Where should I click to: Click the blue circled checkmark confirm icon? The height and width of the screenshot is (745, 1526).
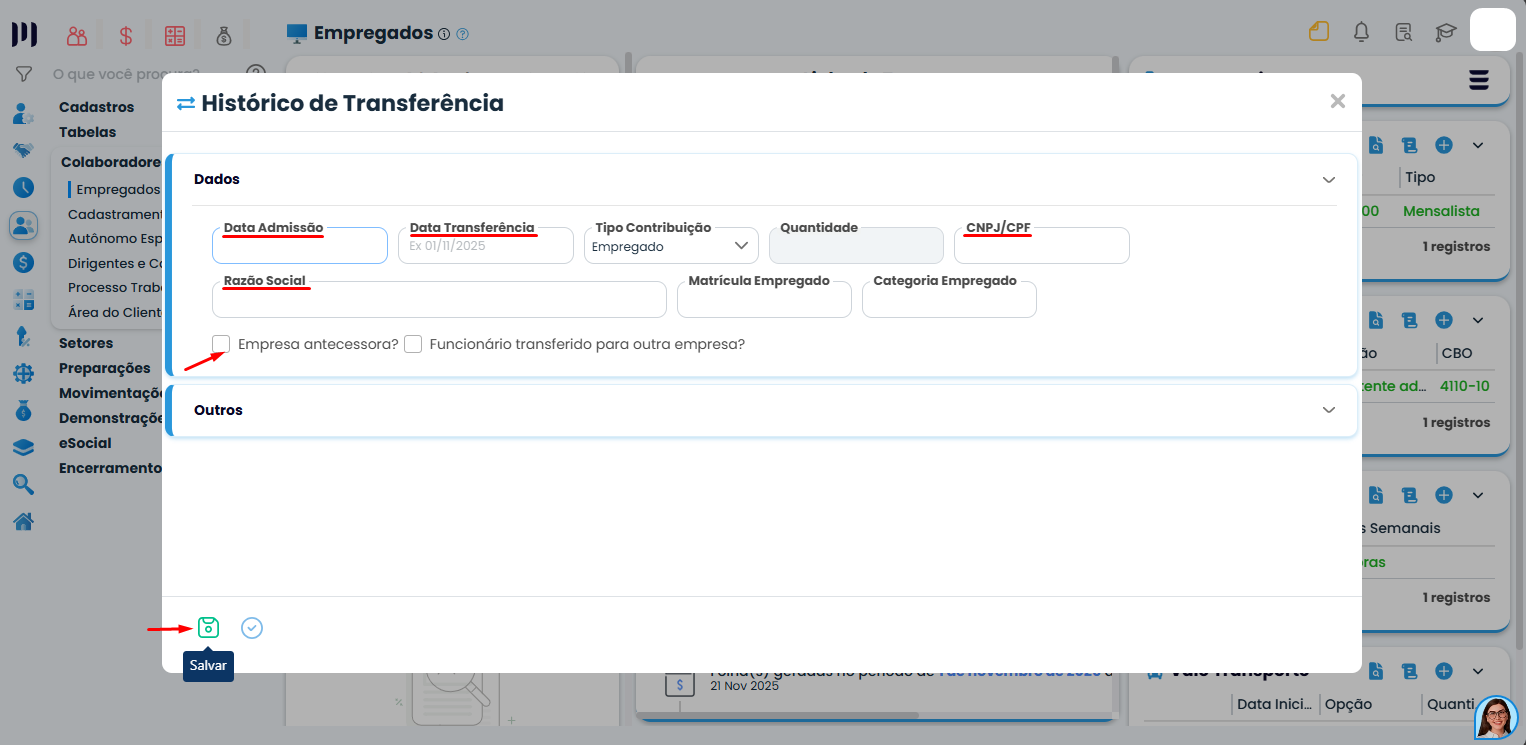click(252, 628)
